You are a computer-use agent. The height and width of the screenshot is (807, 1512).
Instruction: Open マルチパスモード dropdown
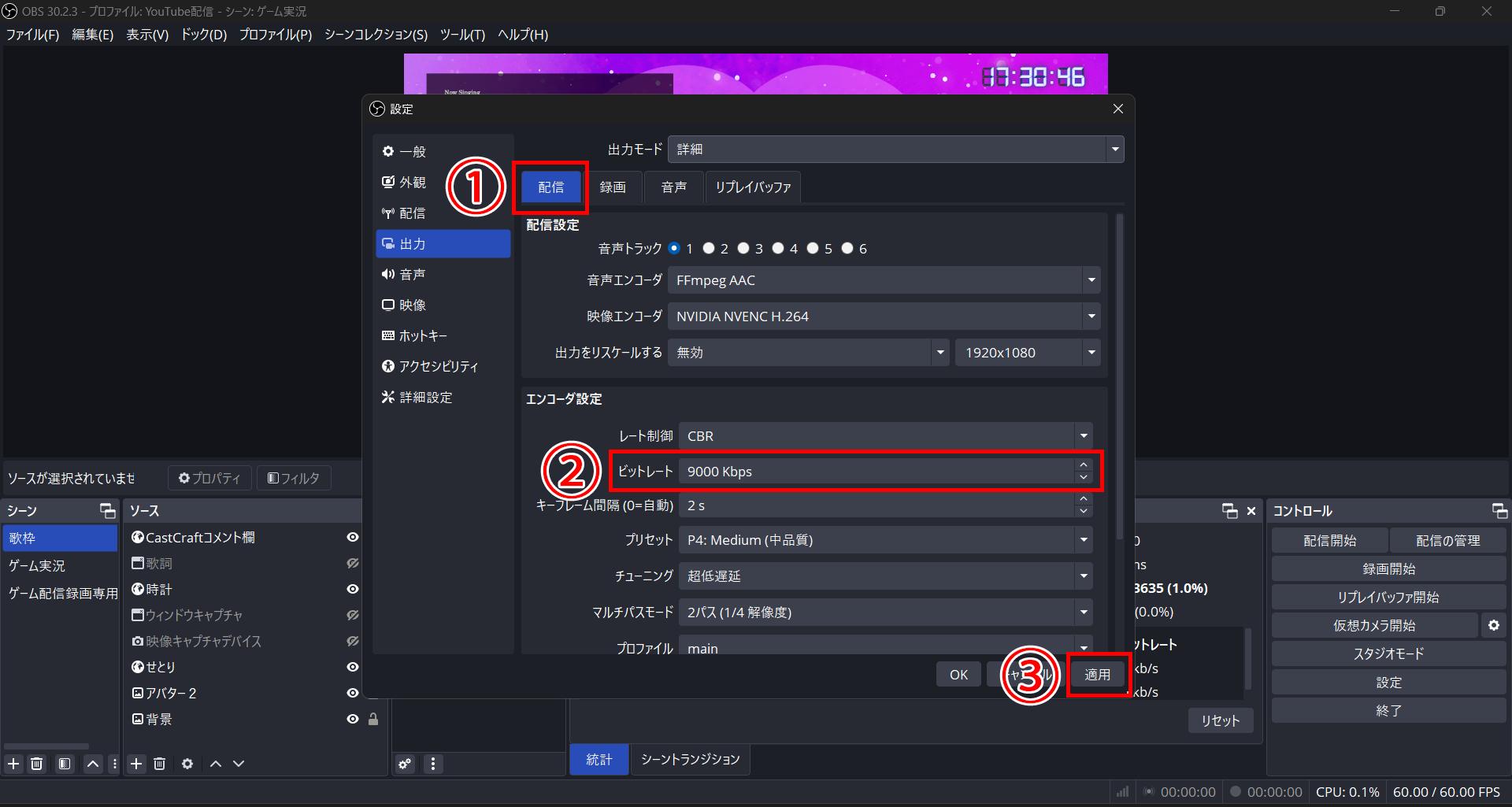click(885, 613)
